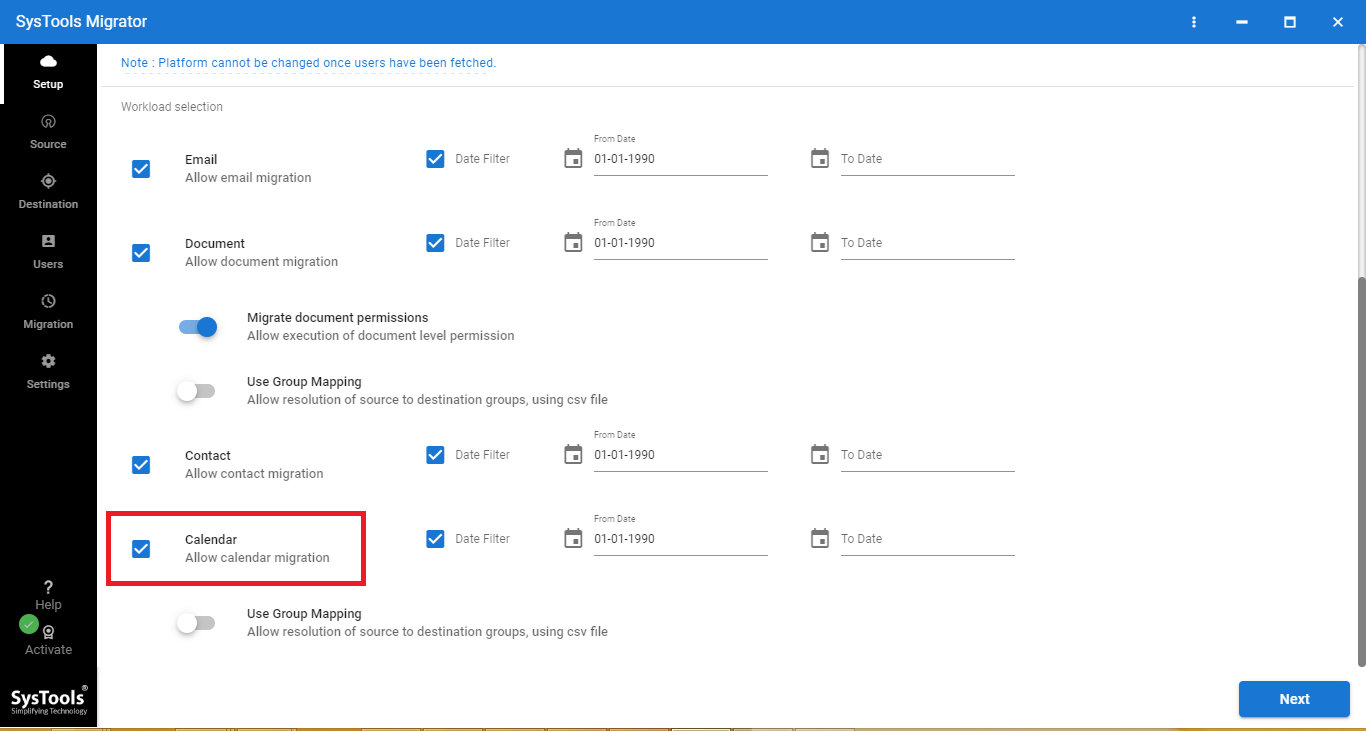The height and width of the screenshot is (731, 1366).
Task: Open Document From Date calendar icon
Action: point(573,242)
